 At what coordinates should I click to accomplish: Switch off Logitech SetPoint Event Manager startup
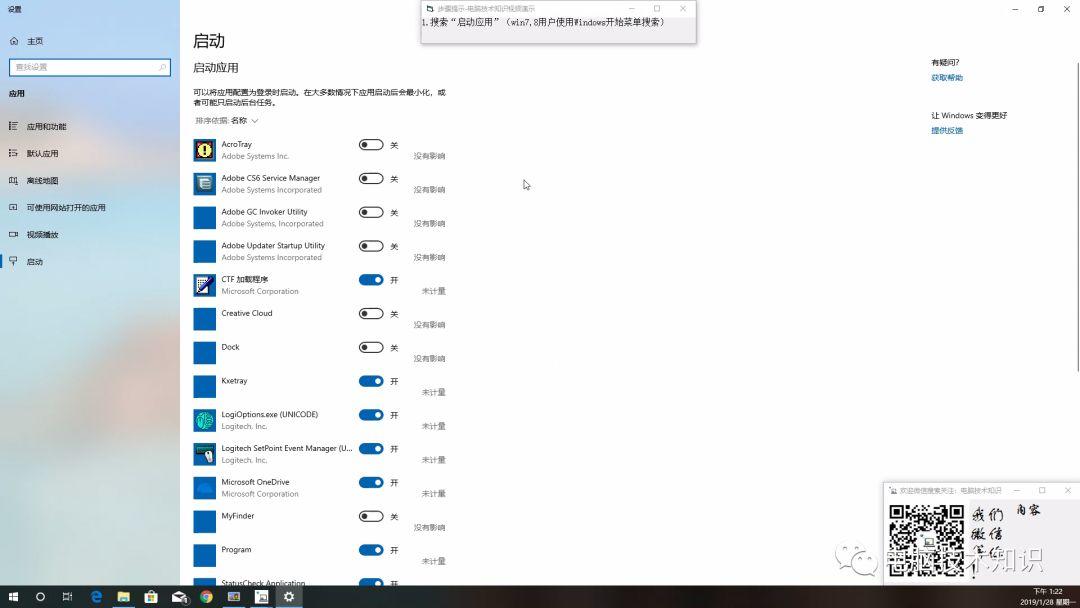371,448
